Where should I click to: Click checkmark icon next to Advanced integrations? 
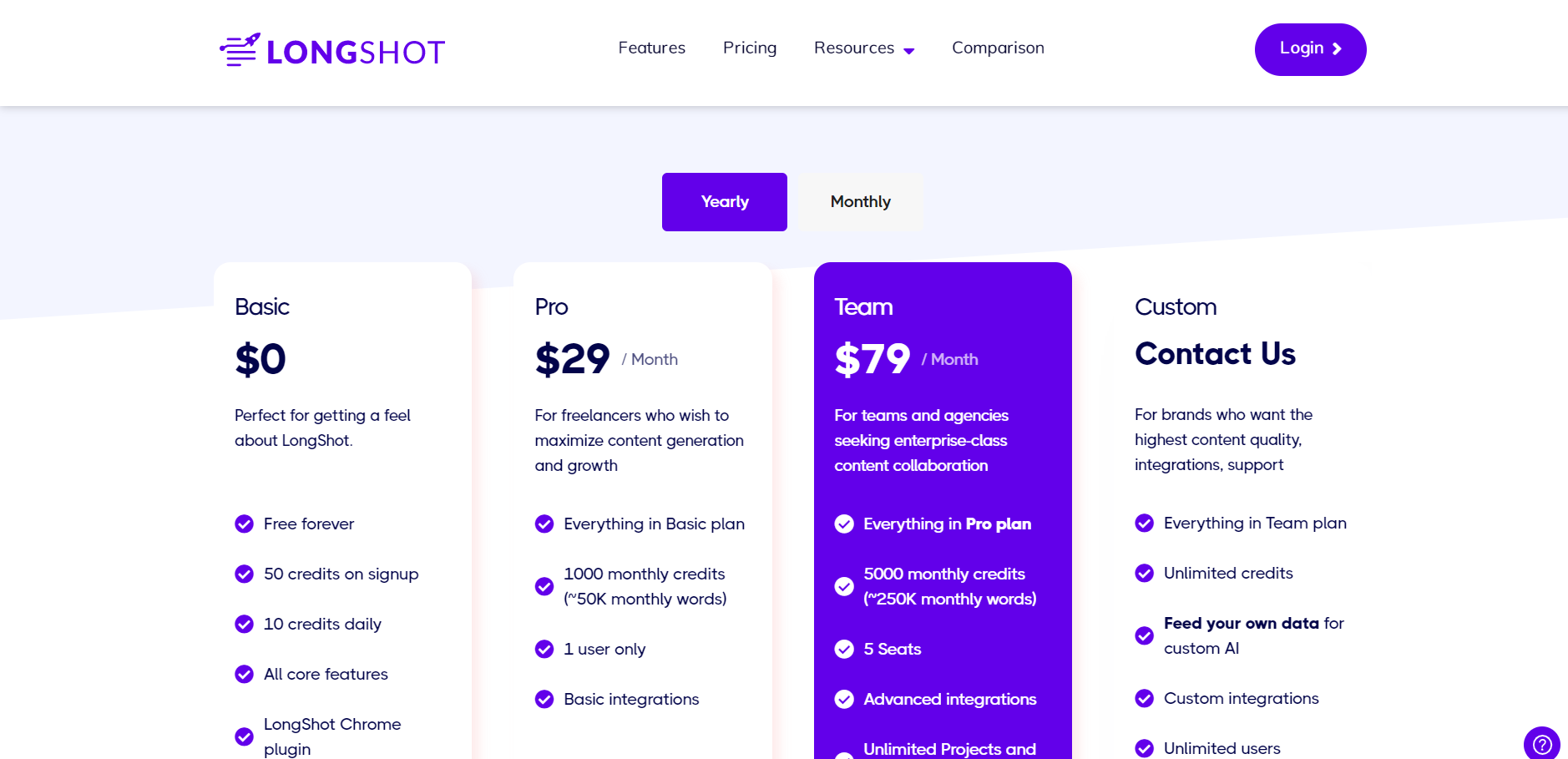pyautogui.click(x=844, y=699)
